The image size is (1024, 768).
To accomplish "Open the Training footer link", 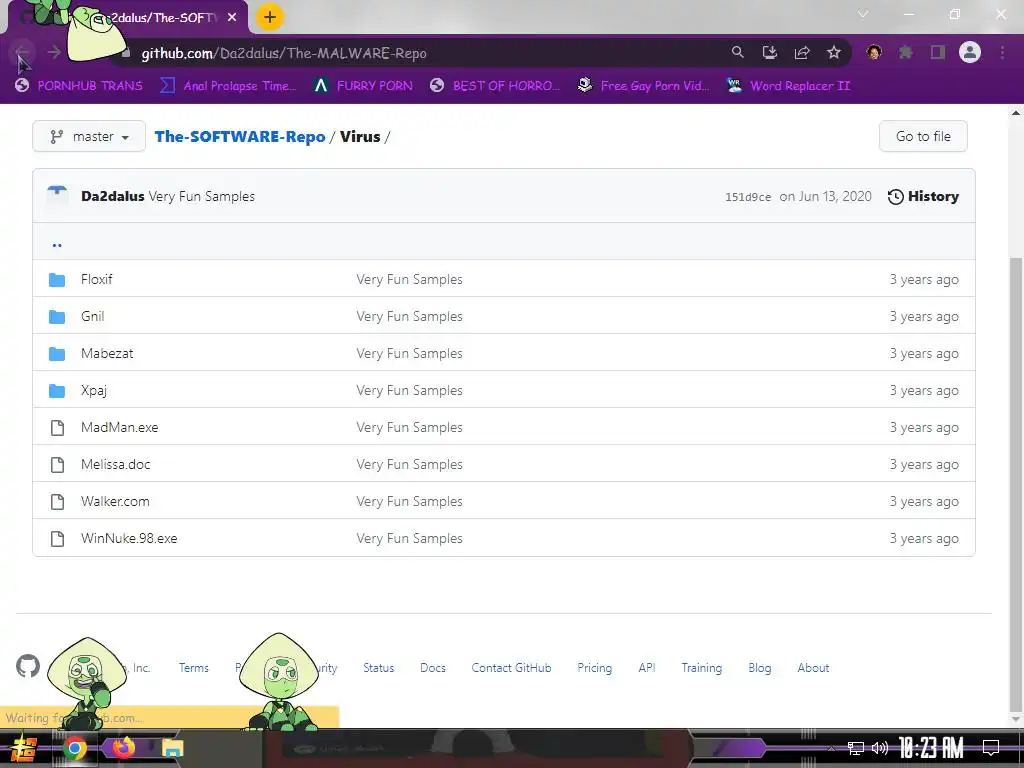I will coord(701,668).
